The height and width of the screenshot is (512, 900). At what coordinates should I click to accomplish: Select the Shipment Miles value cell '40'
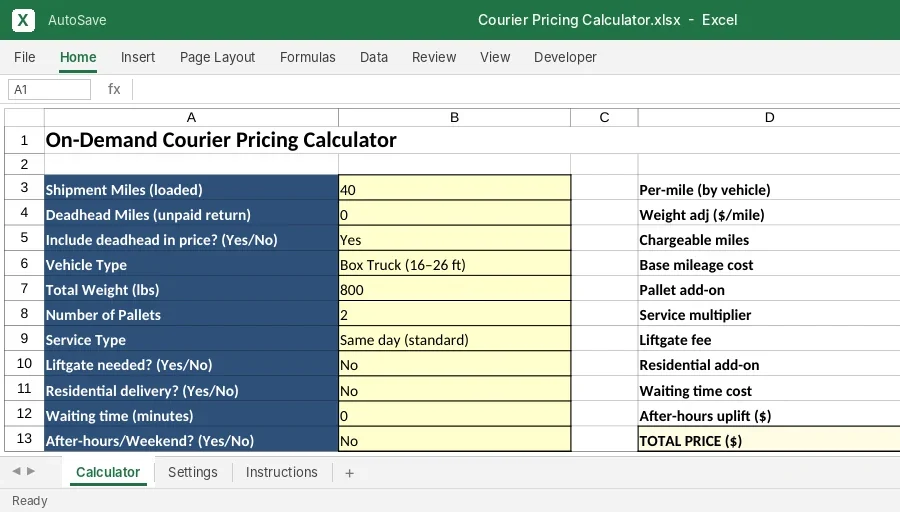(x=455, y=188)
